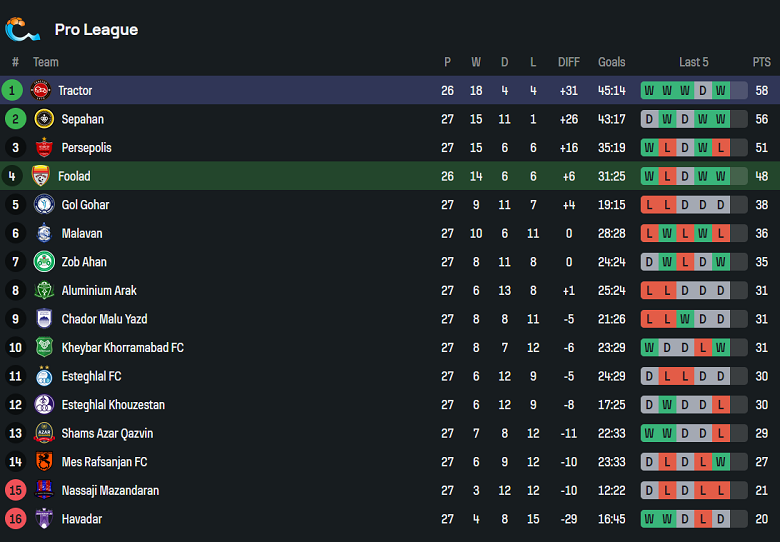Click the Mes Rafsanjan FC orange badge

pos(43,462)
